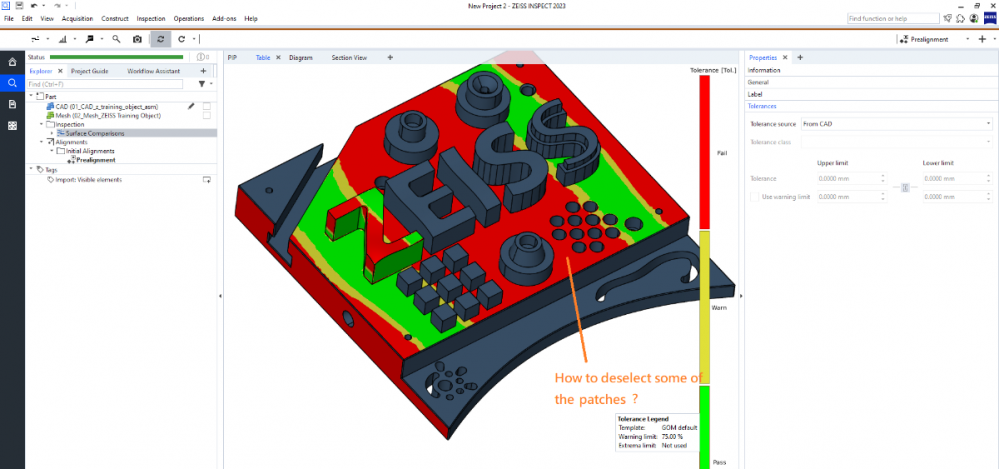
Task: Click the document icon in left sidebar
Action: point(12,104)
